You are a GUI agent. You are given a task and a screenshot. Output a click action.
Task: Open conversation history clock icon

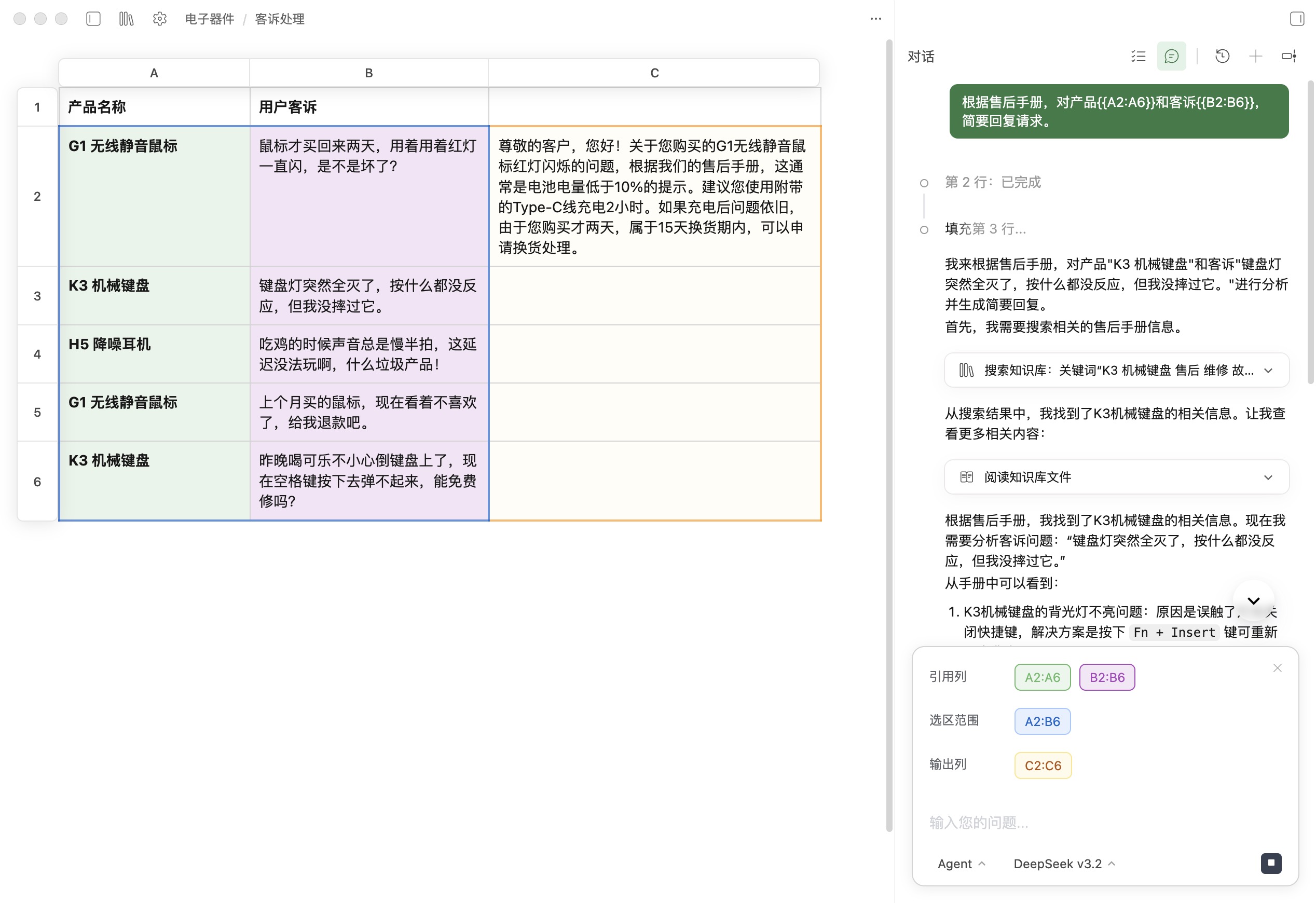1222,56
